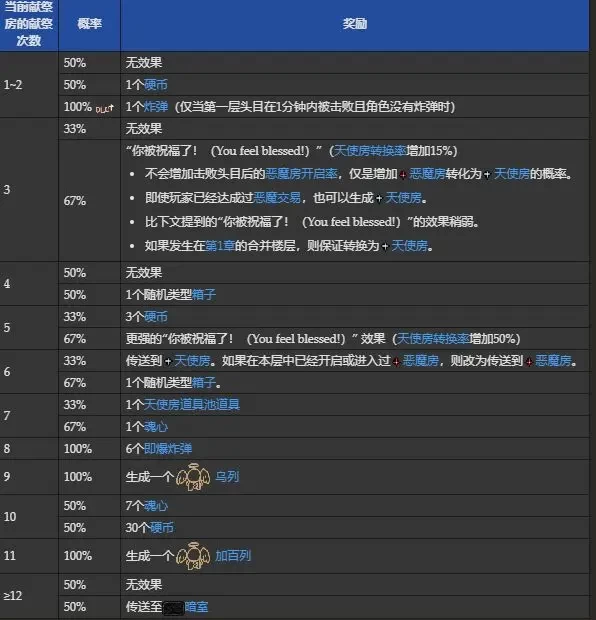596x620 pixels.
Task: Open the 硬币 link in the 30个硬币 row
Action: [x=162, y=527]
